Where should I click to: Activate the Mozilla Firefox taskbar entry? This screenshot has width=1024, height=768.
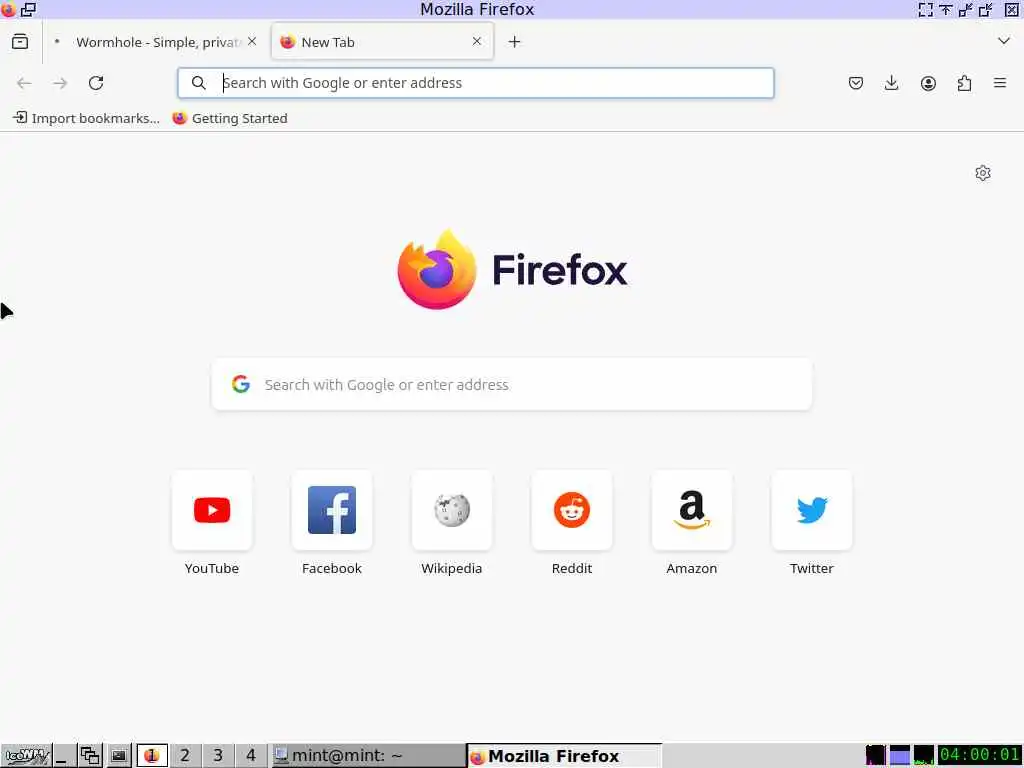(x=565, y=756)
